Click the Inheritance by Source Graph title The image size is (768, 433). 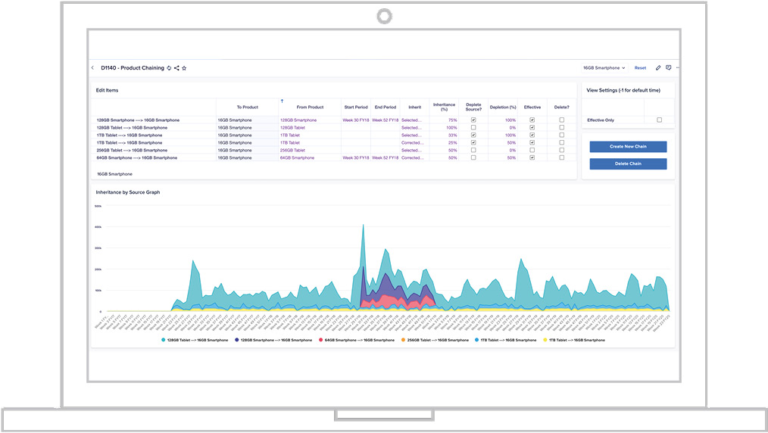(128, 192)
